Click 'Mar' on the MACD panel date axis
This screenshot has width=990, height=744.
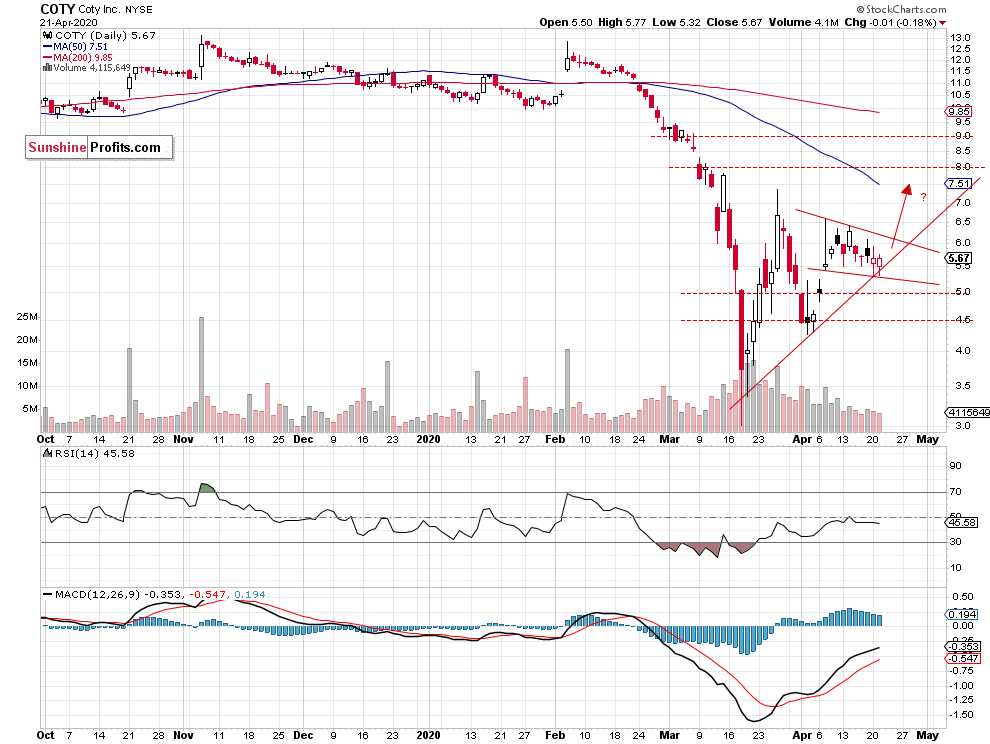669,735
